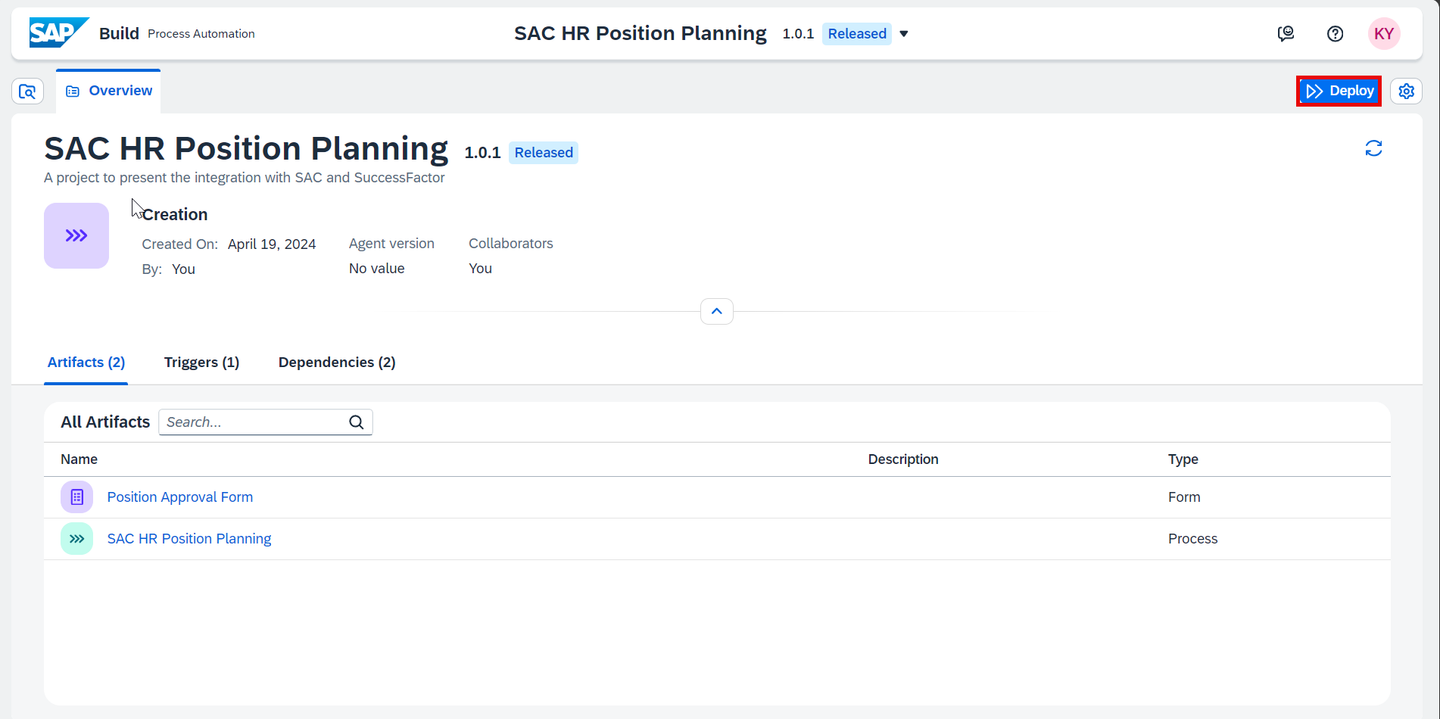Screen dimensions: 1440x719
Task: Open the KY user avatar menu
Action: tap(1384, 34)
